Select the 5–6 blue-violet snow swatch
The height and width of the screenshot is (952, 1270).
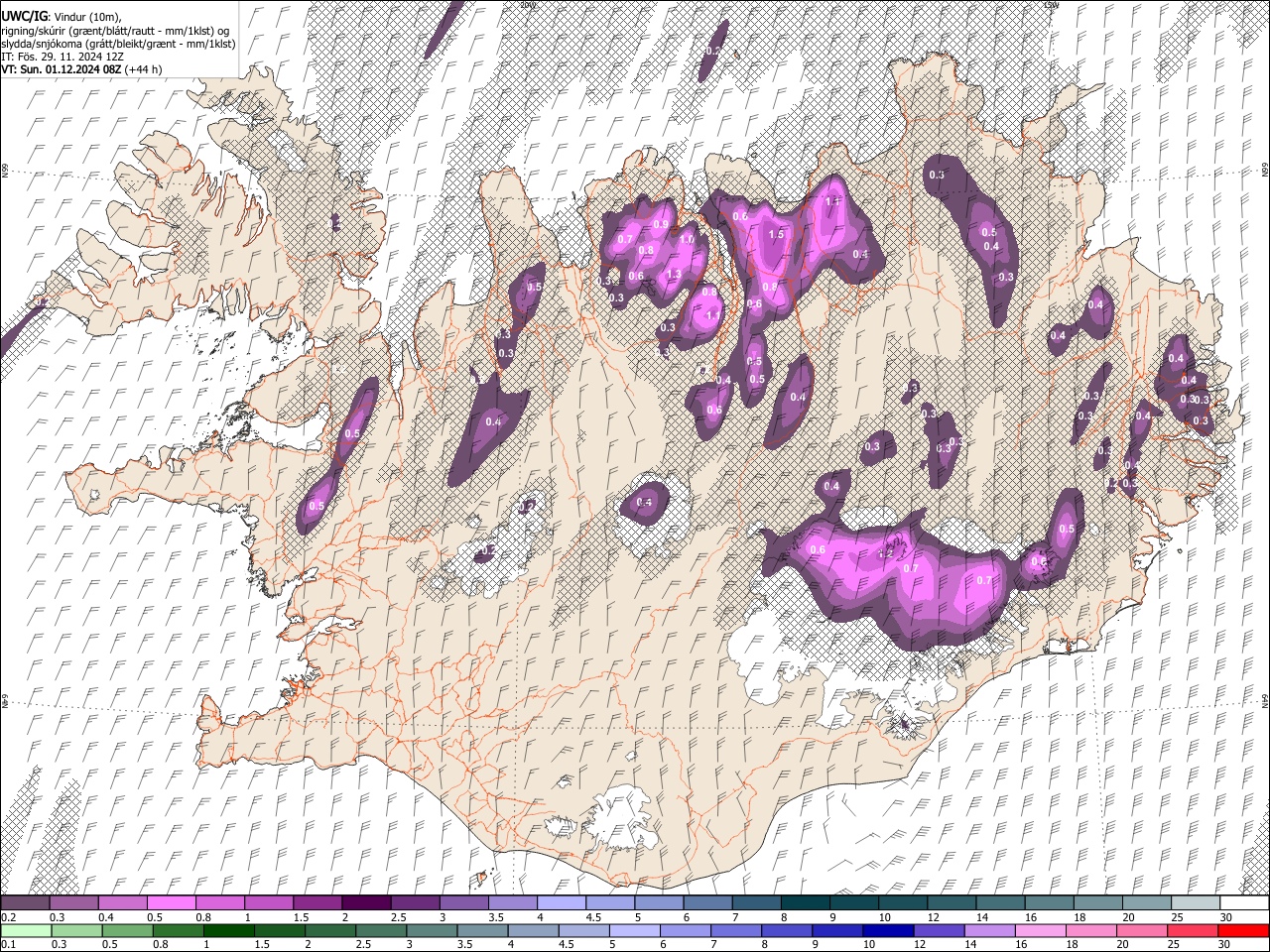tap(659, 903)
